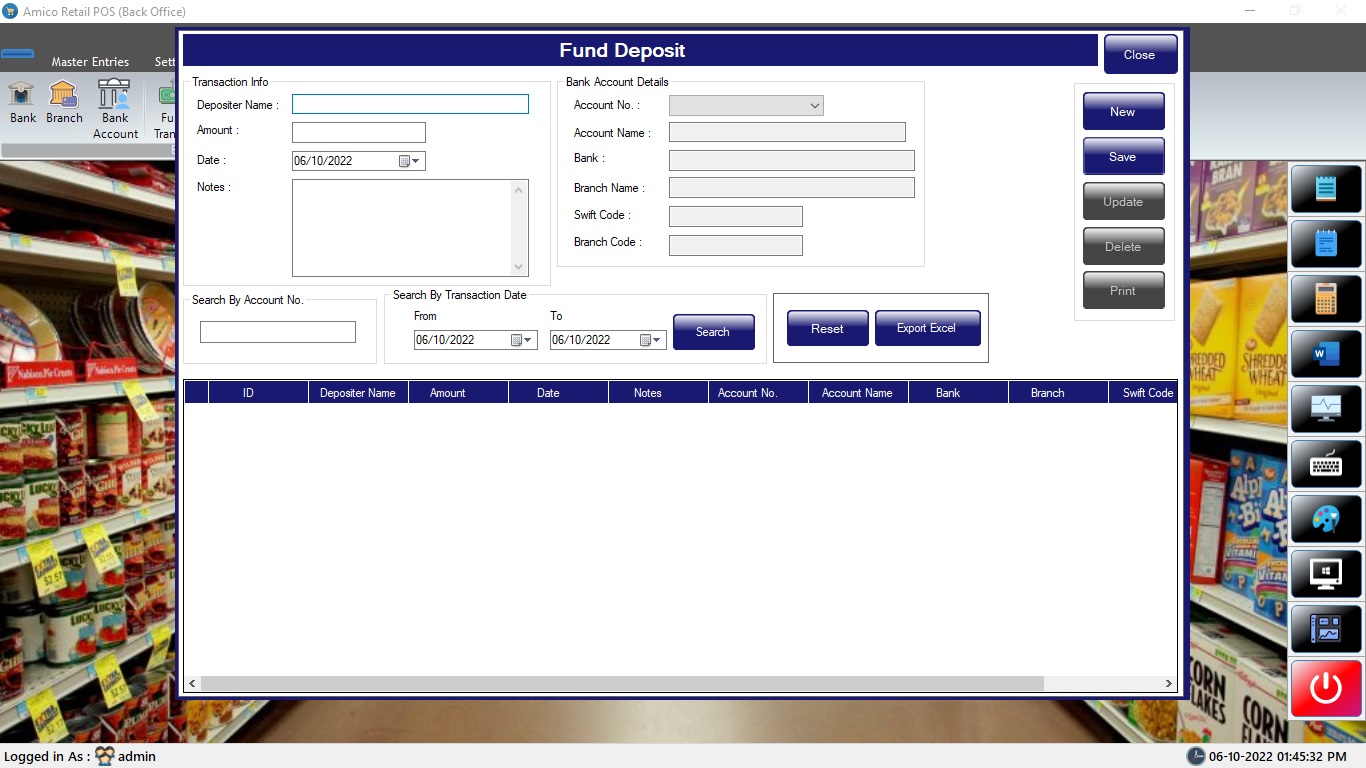Open the system monitor sidebar icon
The image size is (1366, 768).
pos(1325,409)
